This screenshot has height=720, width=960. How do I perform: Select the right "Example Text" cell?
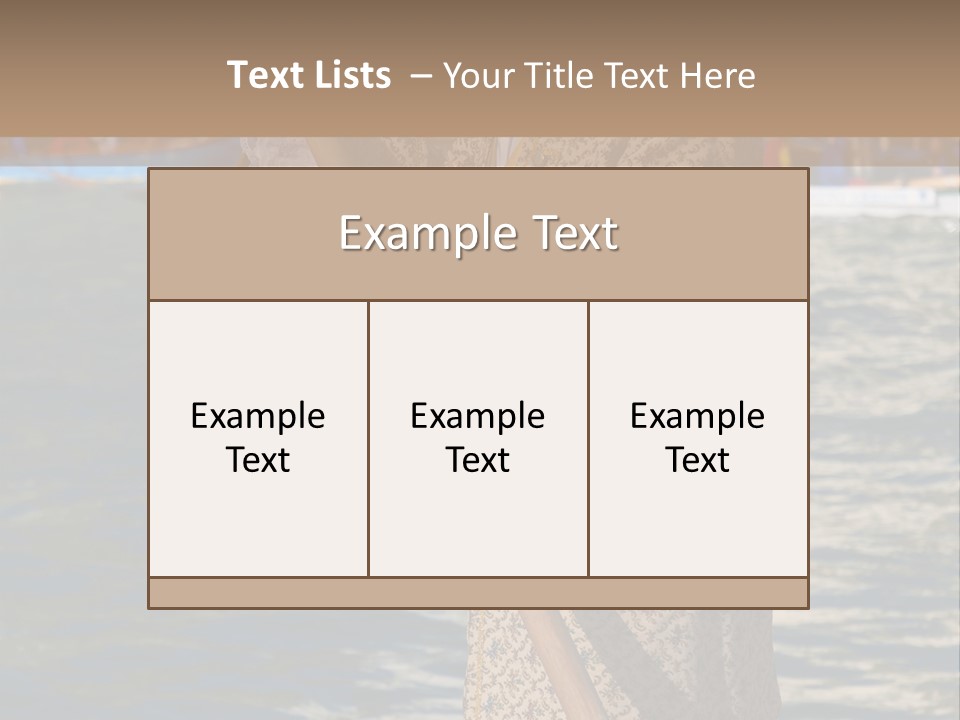click(x=698, y=438)
